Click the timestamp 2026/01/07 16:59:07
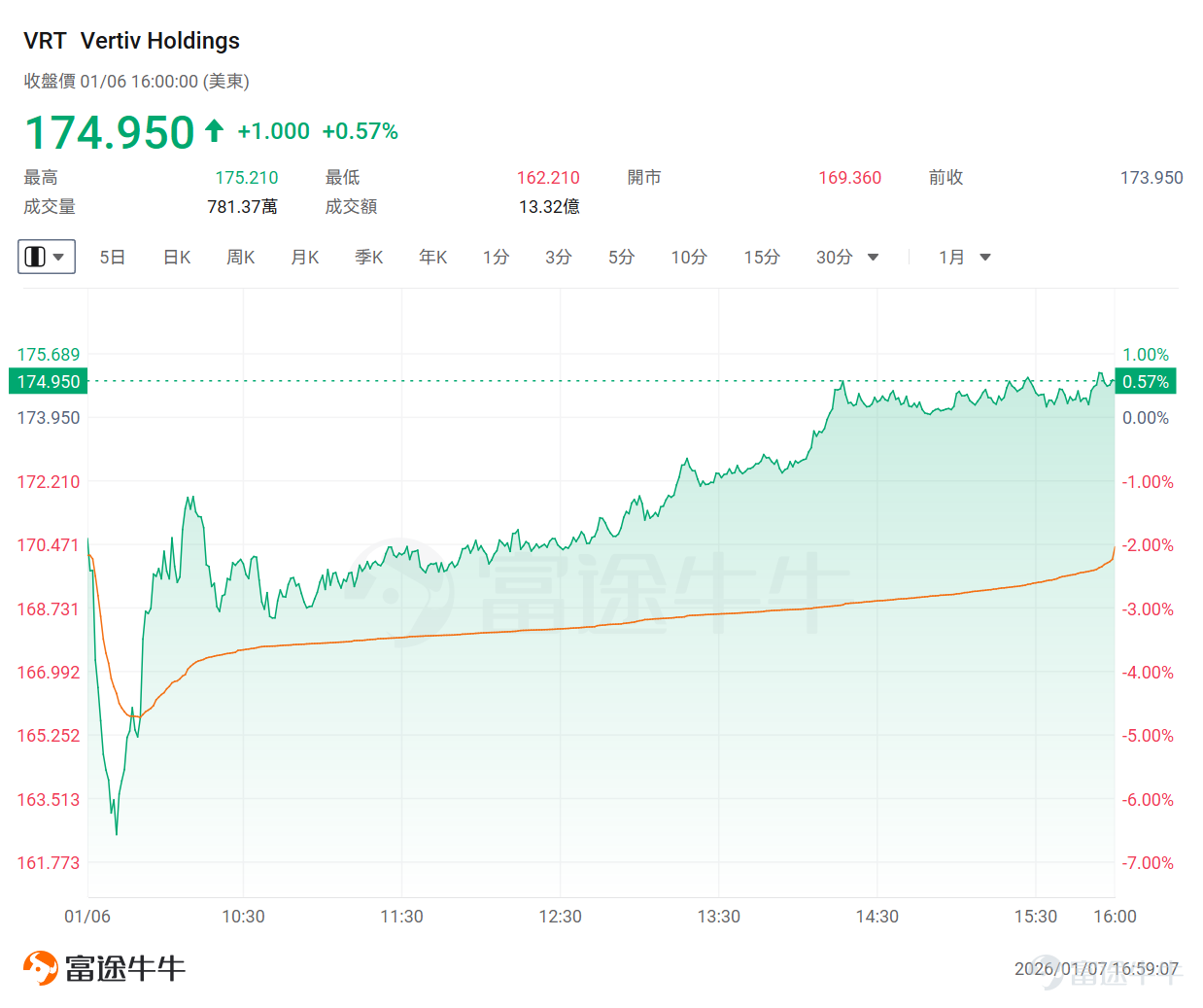 pos(1096,969)
